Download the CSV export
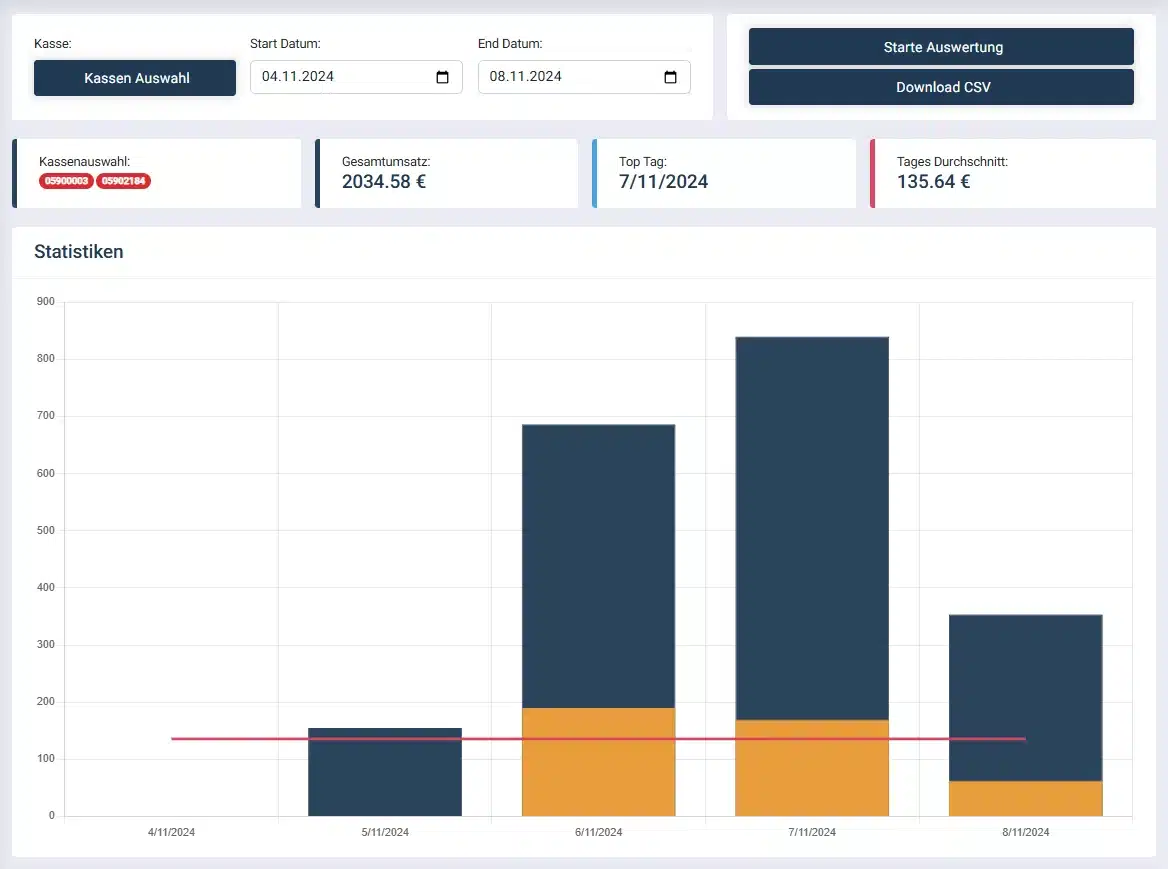Screen dimensions: 1168x869 click(x=941, y=87)
